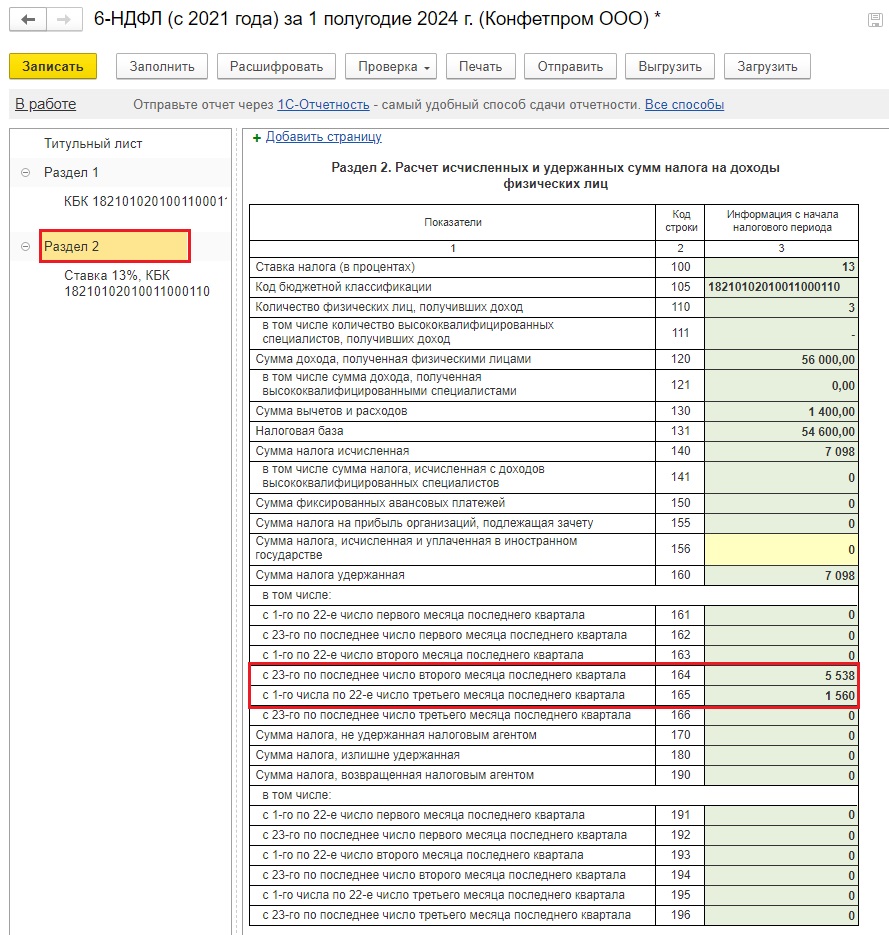Click the line 150 value field
889x935 pixels.
click(x=781, y=503)
